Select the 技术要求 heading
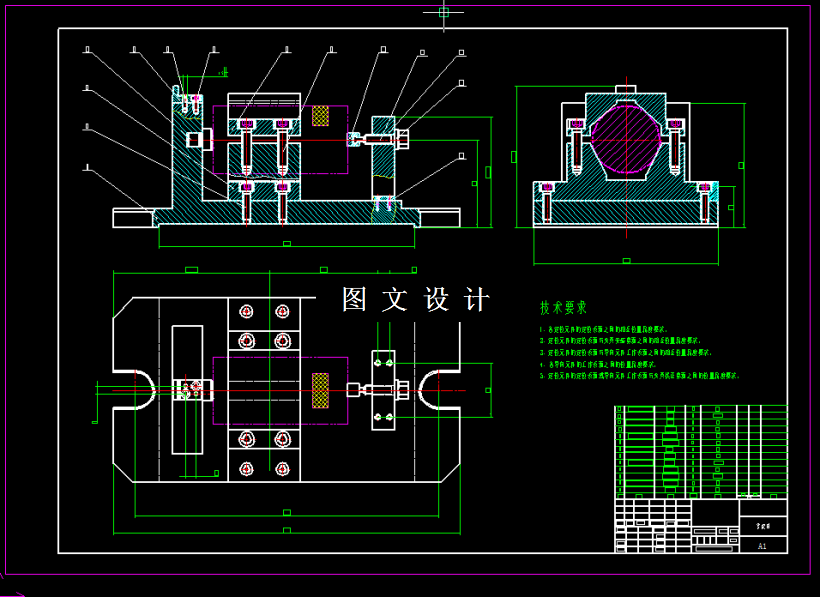Viewport: 820px width, 597px height. tap(563, 307)
